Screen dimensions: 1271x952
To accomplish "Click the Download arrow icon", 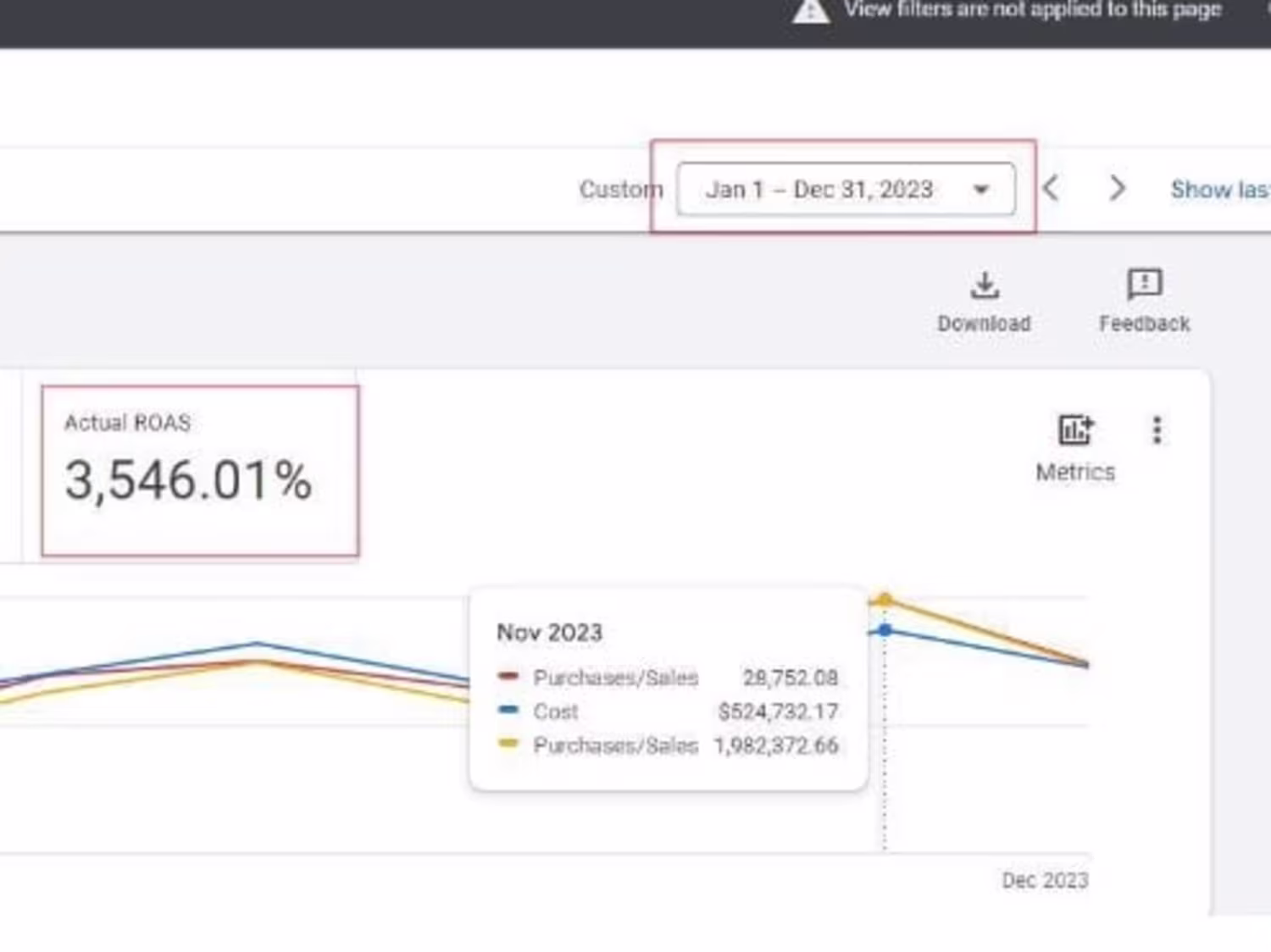I will click(x=984, y=285).
